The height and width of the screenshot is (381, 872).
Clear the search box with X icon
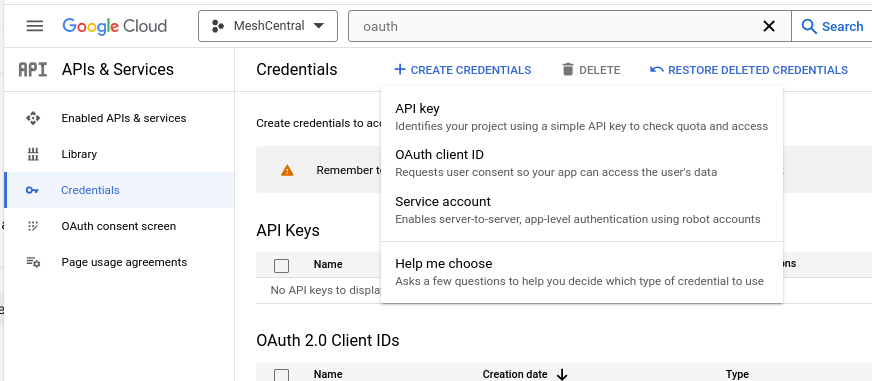coord(769,26)
